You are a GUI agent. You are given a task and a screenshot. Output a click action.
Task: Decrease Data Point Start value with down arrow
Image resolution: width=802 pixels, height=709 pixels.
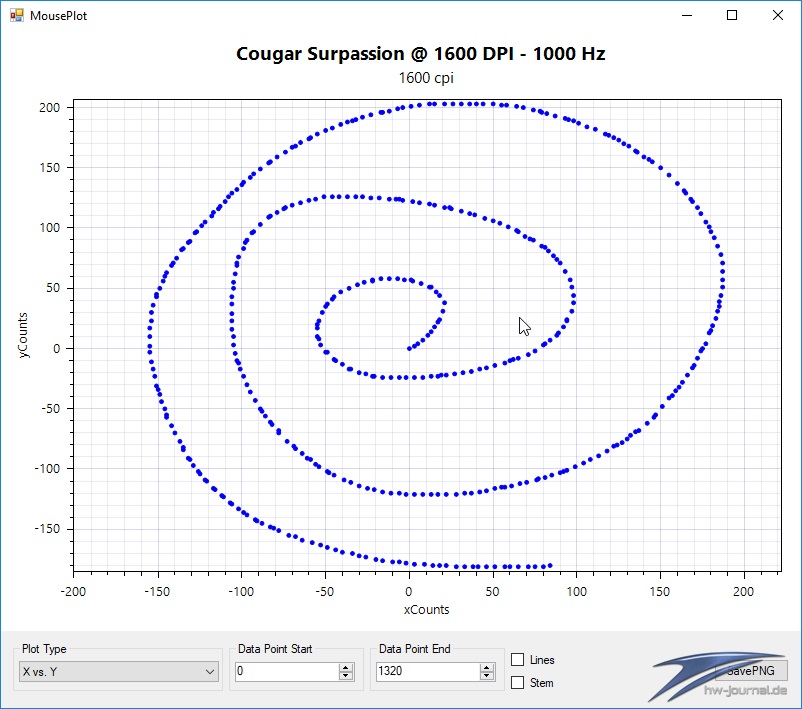[x=346, y=676]
